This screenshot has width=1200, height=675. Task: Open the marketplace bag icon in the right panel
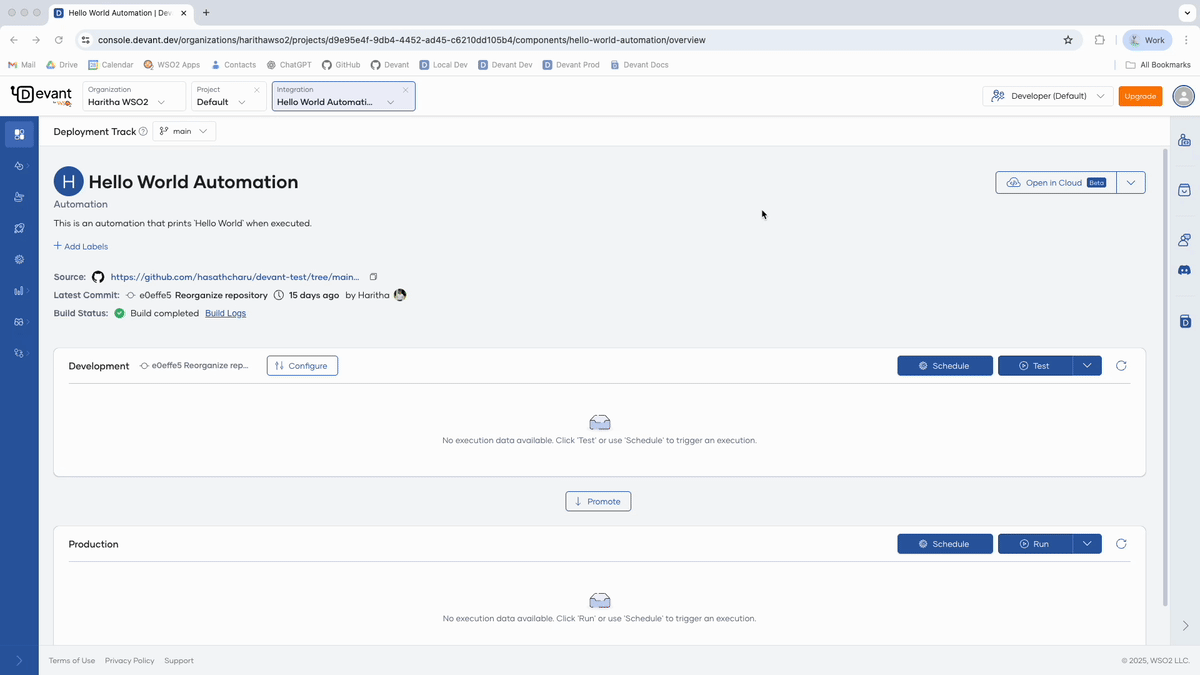click(x=1185, y=190)
